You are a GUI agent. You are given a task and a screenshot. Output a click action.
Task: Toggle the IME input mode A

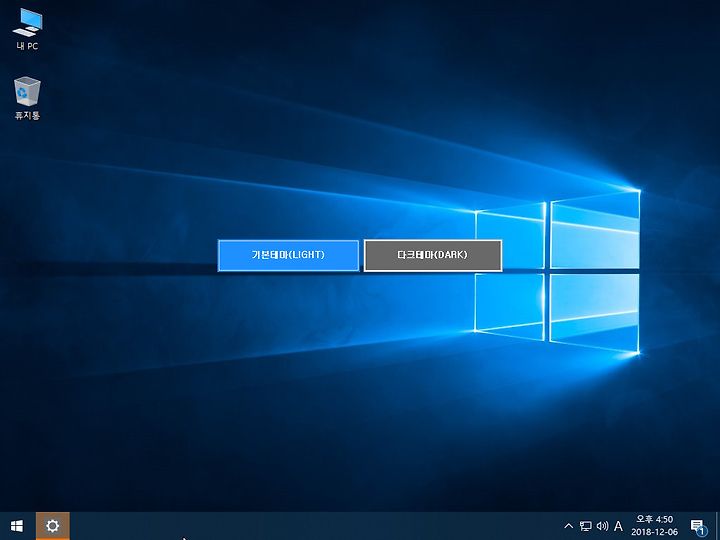619,526
